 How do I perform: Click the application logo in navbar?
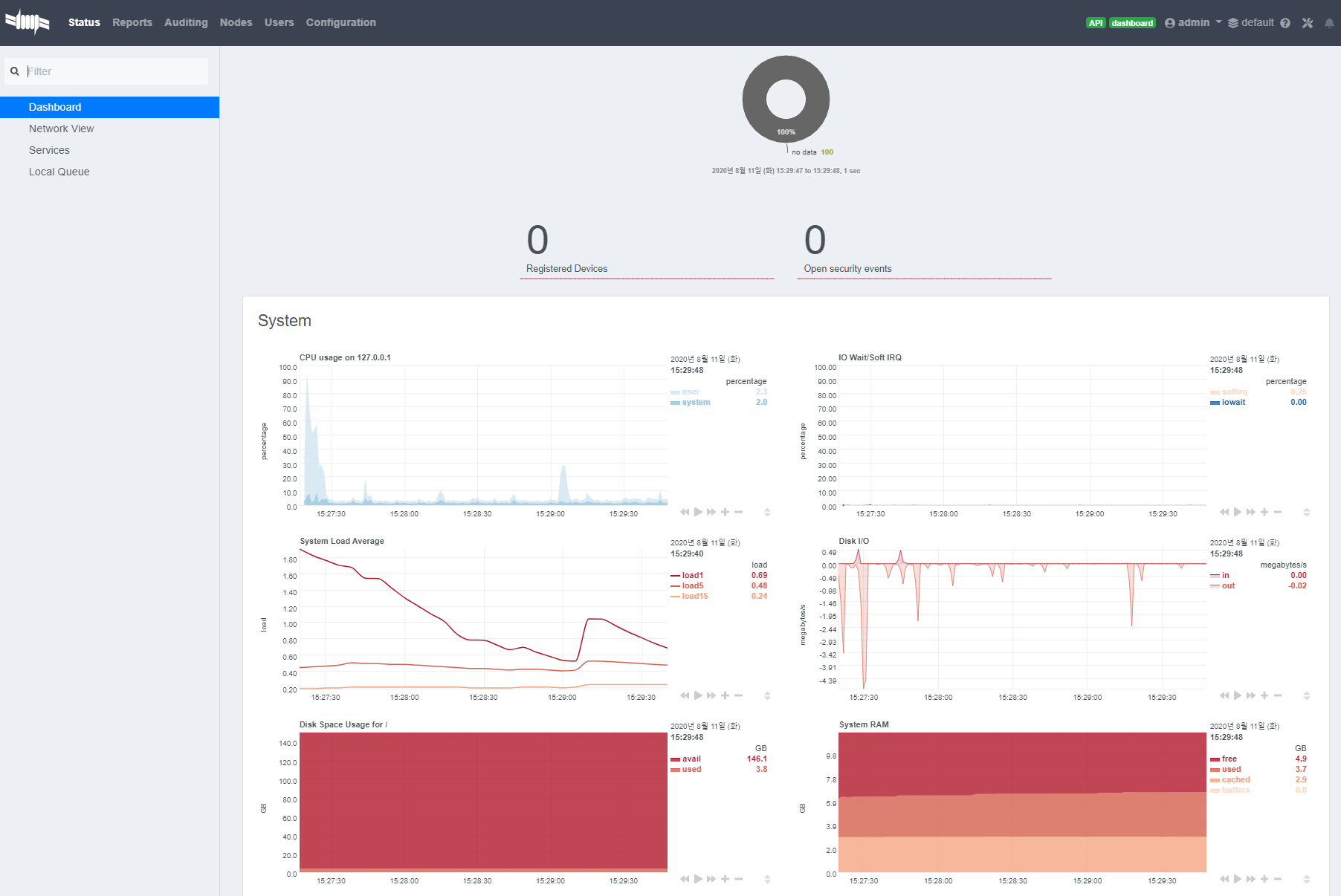(x=28, y=22)
